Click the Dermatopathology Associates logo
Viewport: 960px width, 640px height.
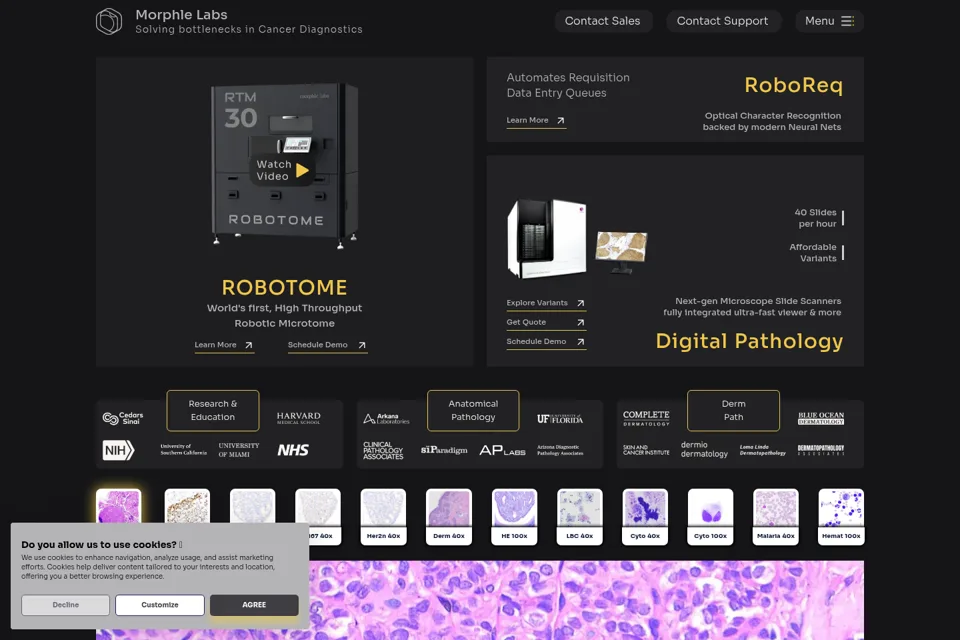coord(821,450)
